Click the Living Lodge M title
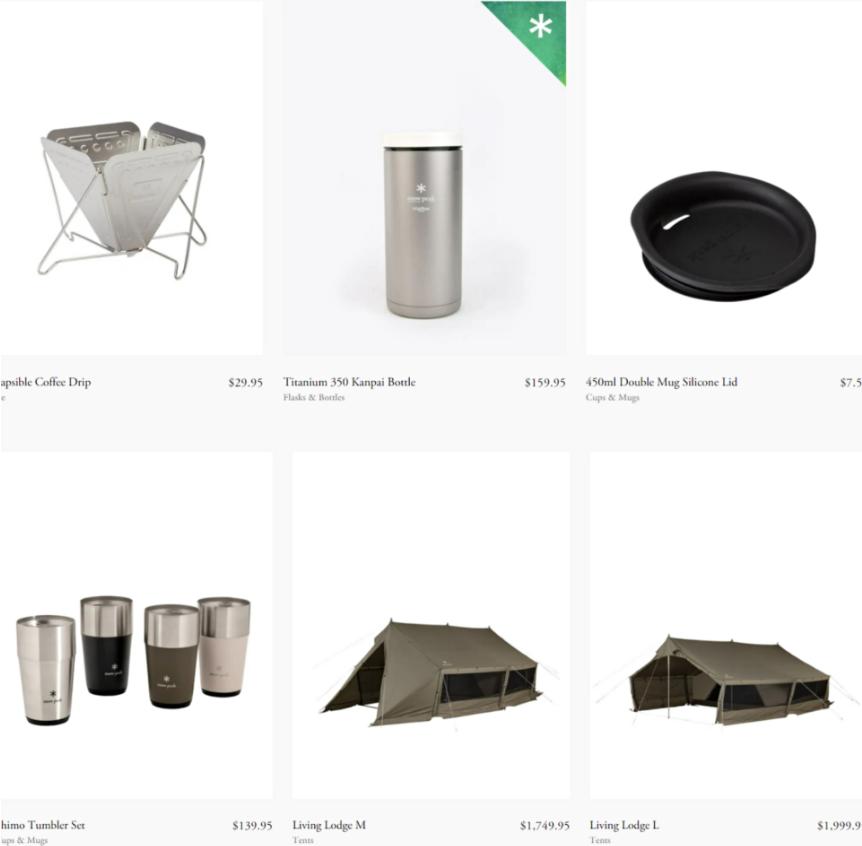The width and height of the screenshot is (862, 846). click(329, 825)
